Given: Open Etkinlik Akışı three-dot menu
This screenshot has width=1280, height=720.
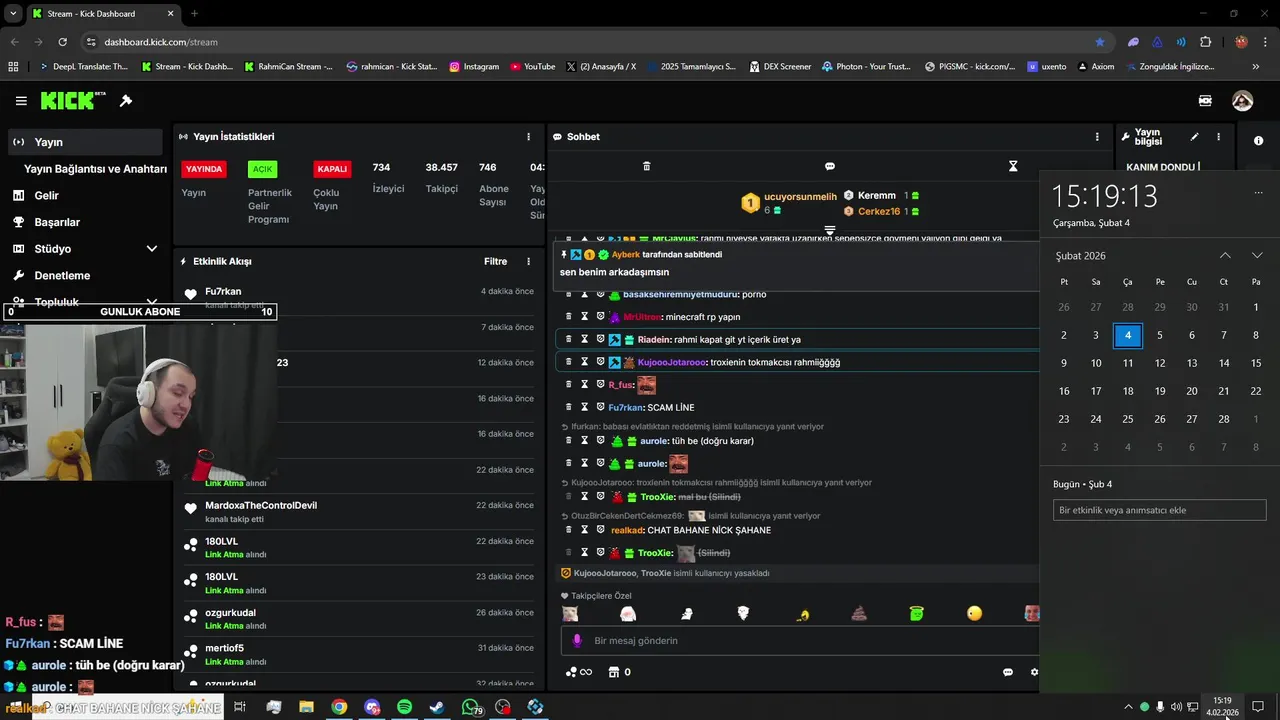Looking at the screenshot, I should tap(529, 261).
